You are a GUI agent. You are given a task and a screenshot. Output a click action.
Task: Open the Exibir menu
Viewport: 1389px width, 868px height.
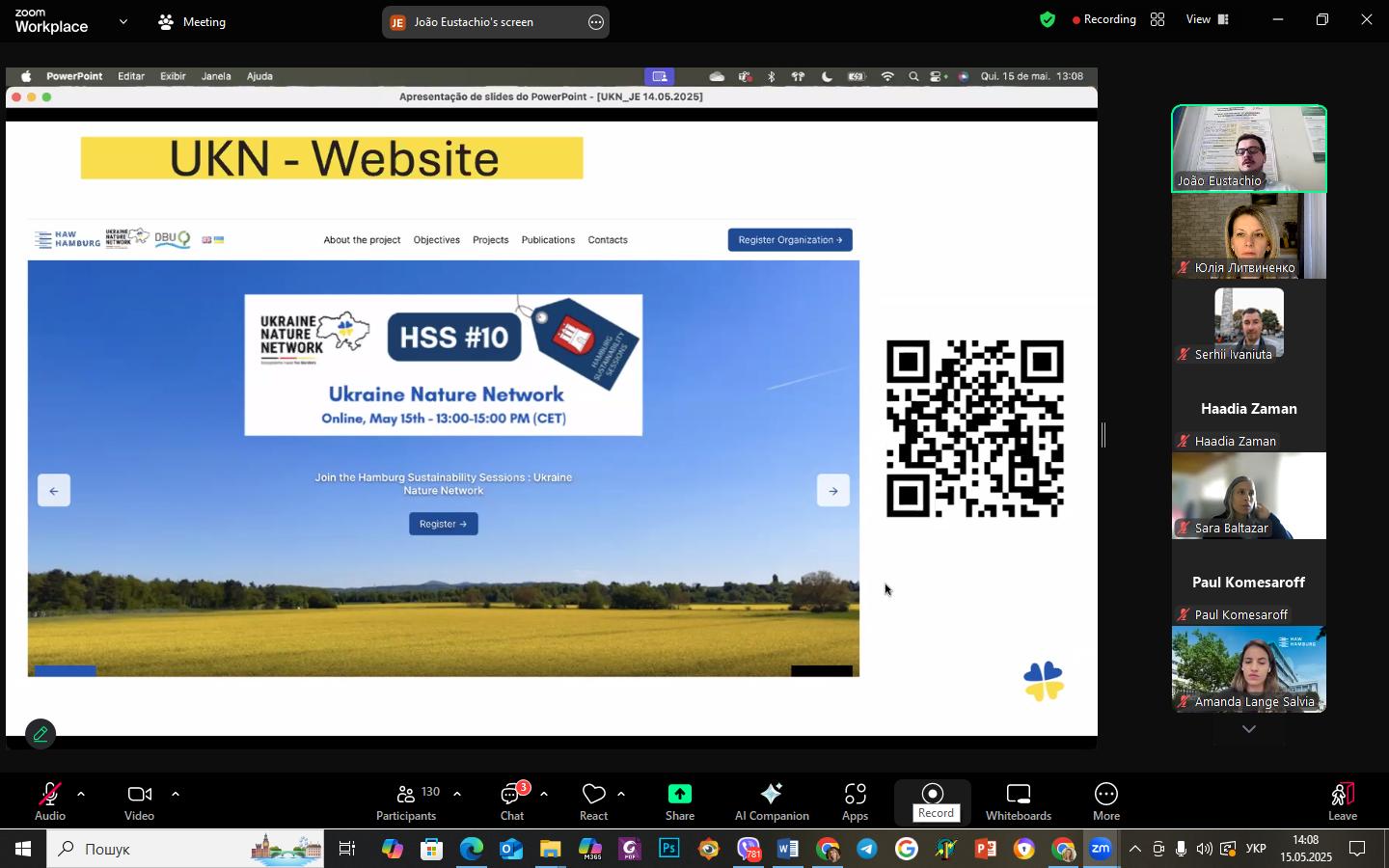173,76
